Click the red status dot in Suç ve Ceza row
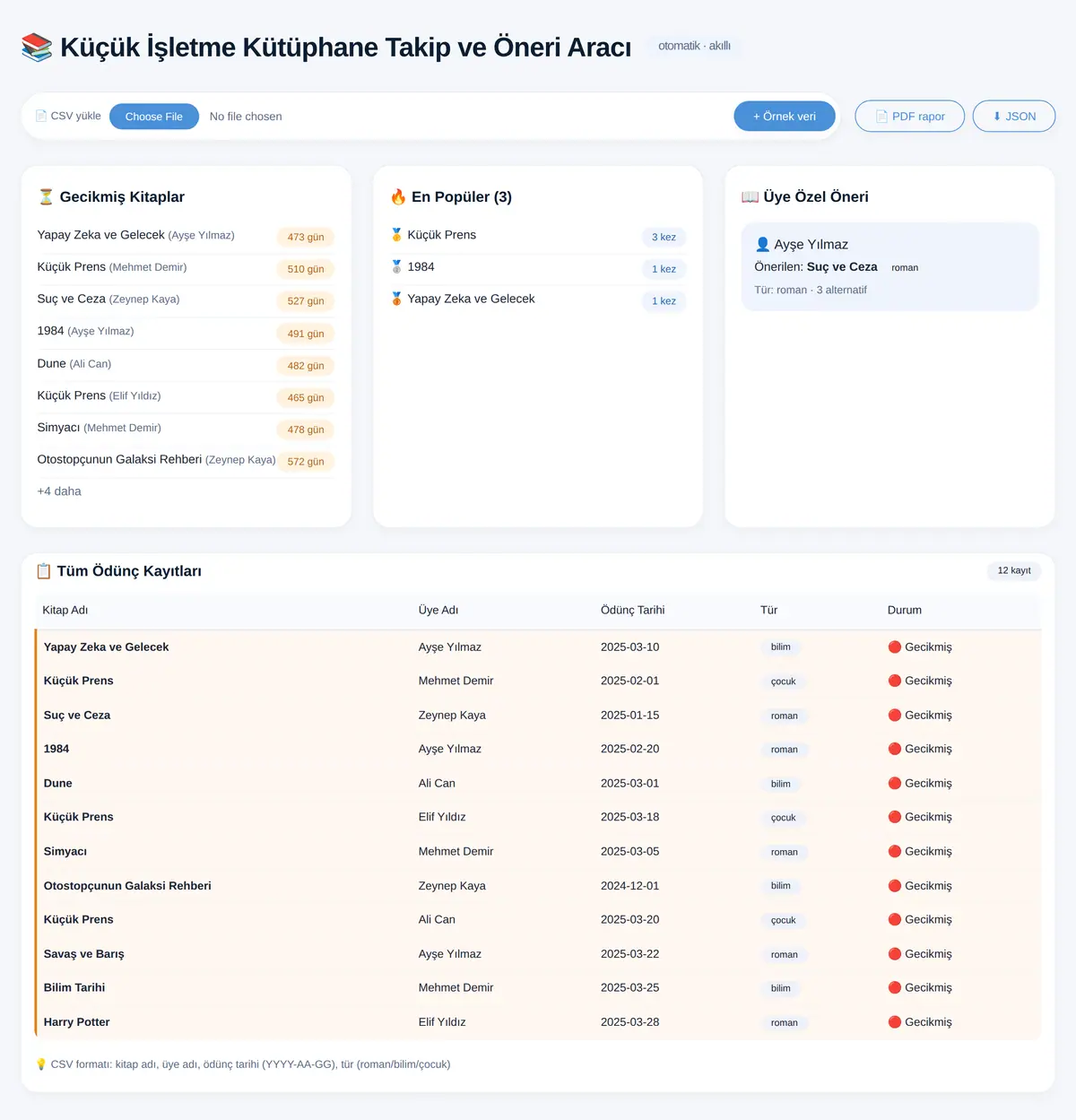Screen dimensions: 1076x1120 click(894, 715)
